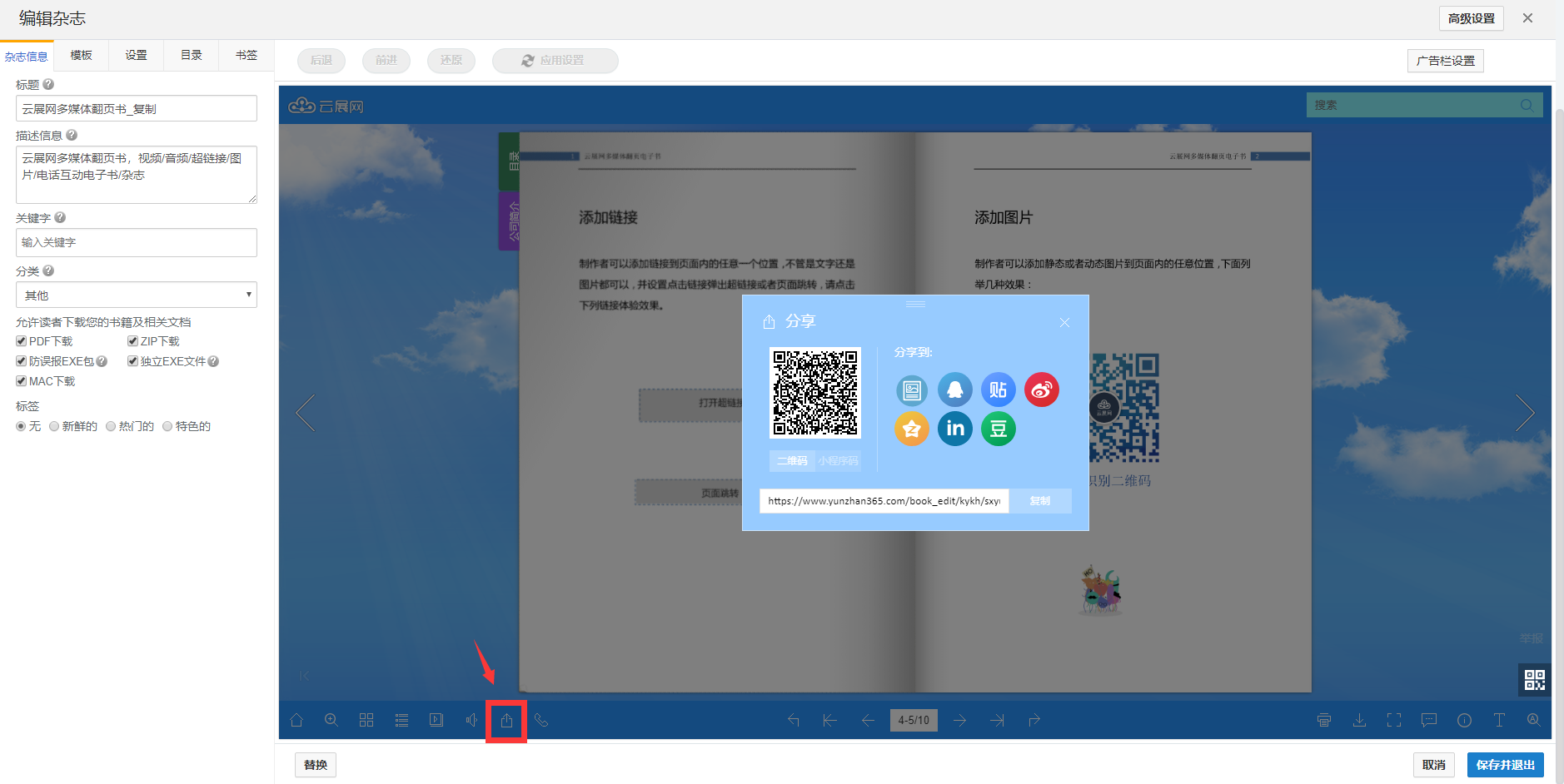Click 应用设置 button

pos(555,61)
